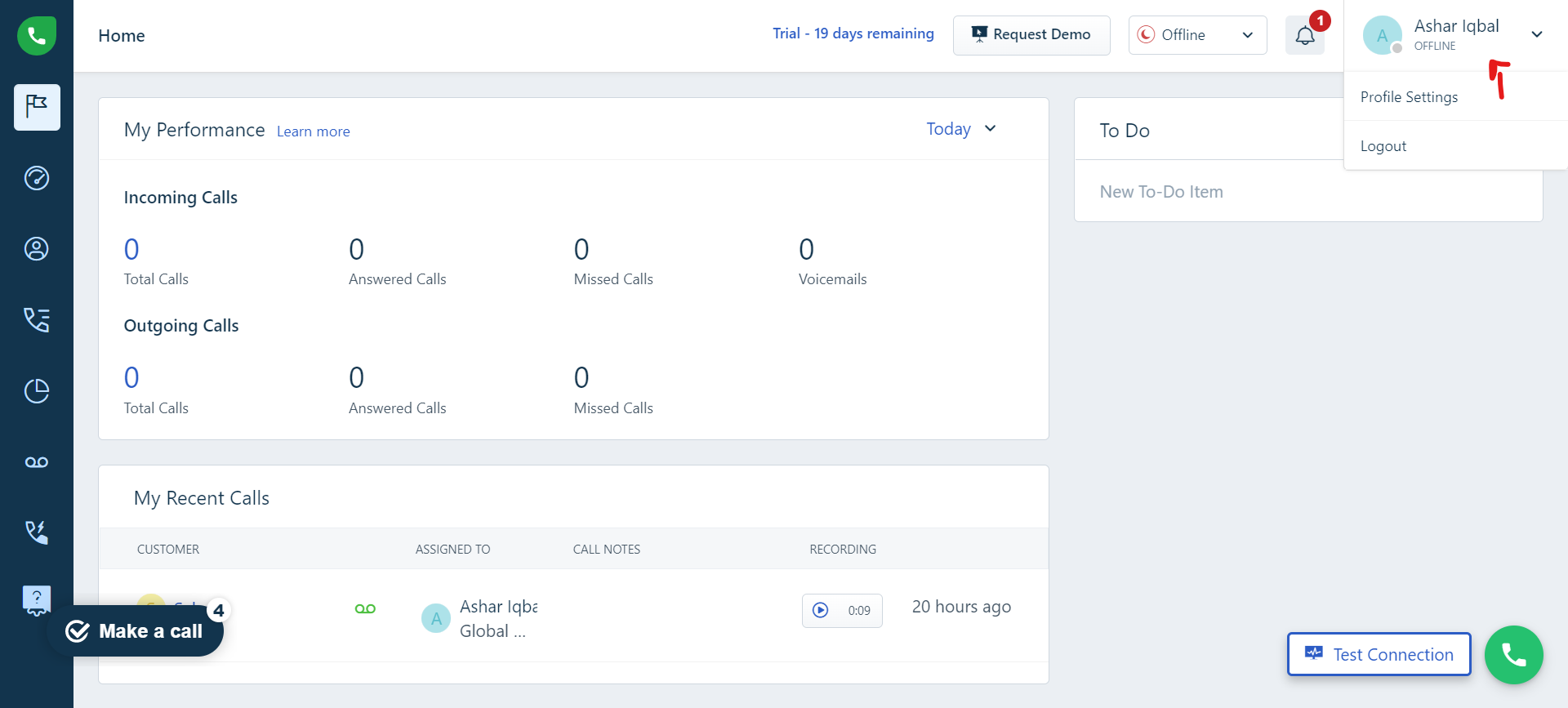Click the Ashar Iqbal avatar in header

point(1382,35)
